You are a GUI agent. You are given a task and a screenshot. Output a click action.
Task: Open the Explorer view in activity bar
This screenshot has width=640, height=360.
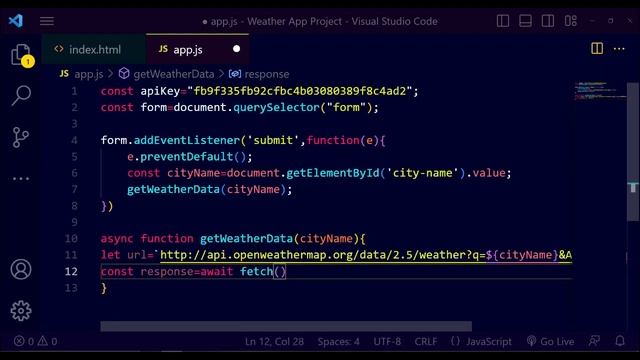21,55
